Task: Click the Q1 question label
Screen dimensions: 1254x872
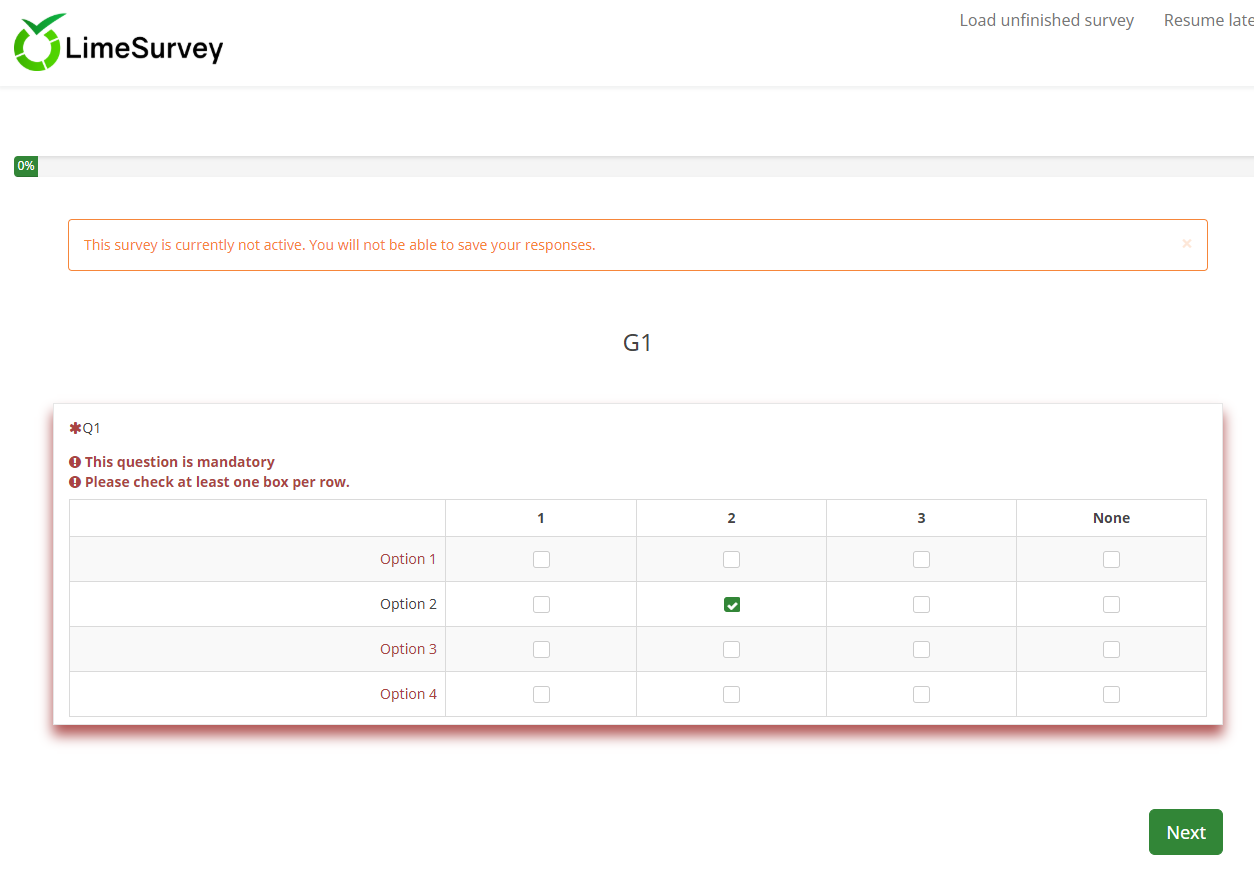Action: click(91, 428)
